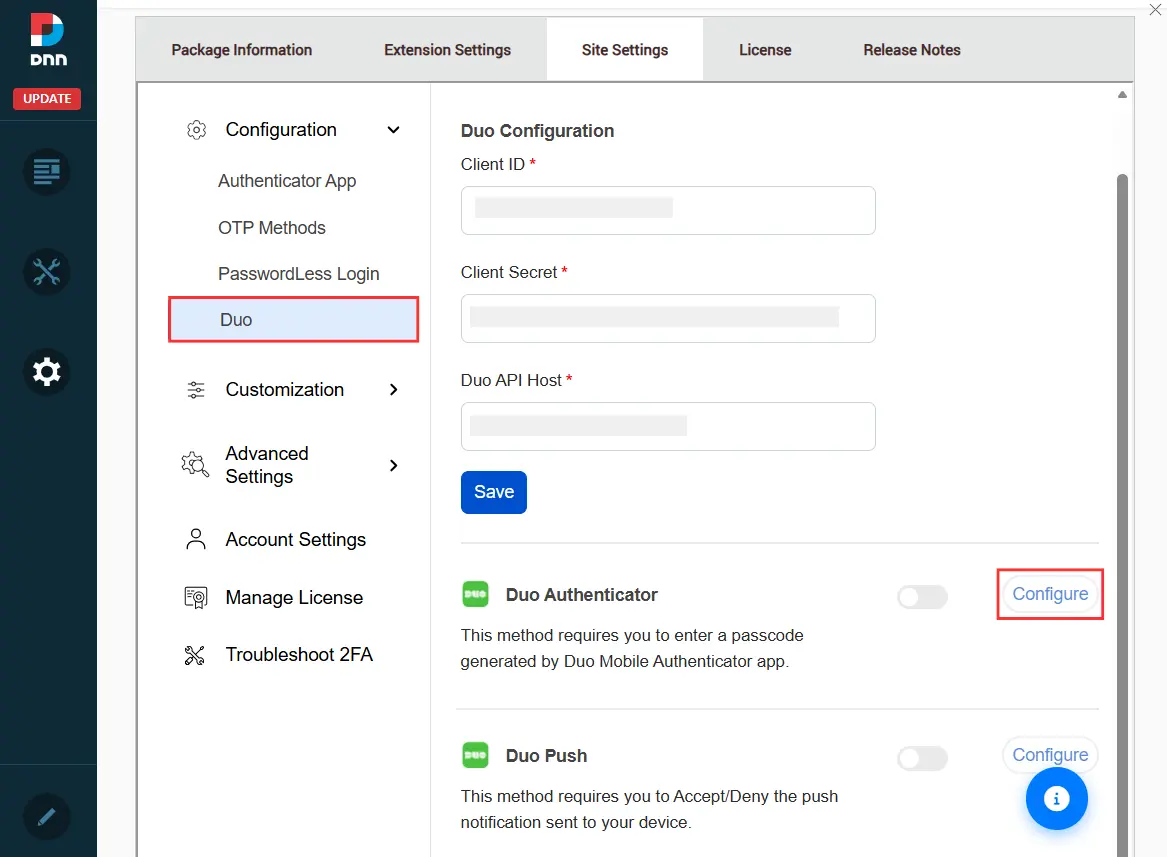This screenshot has height=857, width=1167.
Task: Configure the Duo Push method
Action: click(x=1049, y=755)
